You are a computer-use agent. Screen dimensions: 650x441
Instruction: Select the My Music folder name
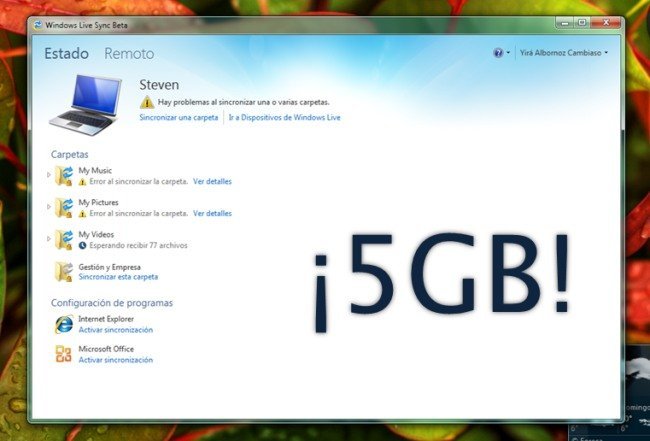95,170
